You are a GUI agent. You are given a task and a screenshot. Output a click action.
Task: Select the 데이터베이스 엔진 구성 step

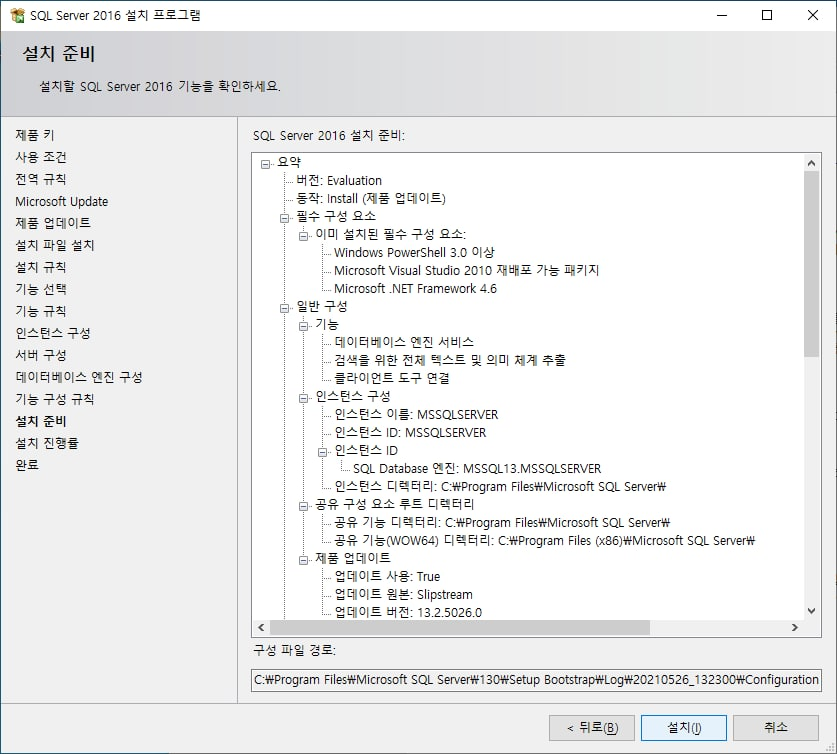click(x=79, y=377)
